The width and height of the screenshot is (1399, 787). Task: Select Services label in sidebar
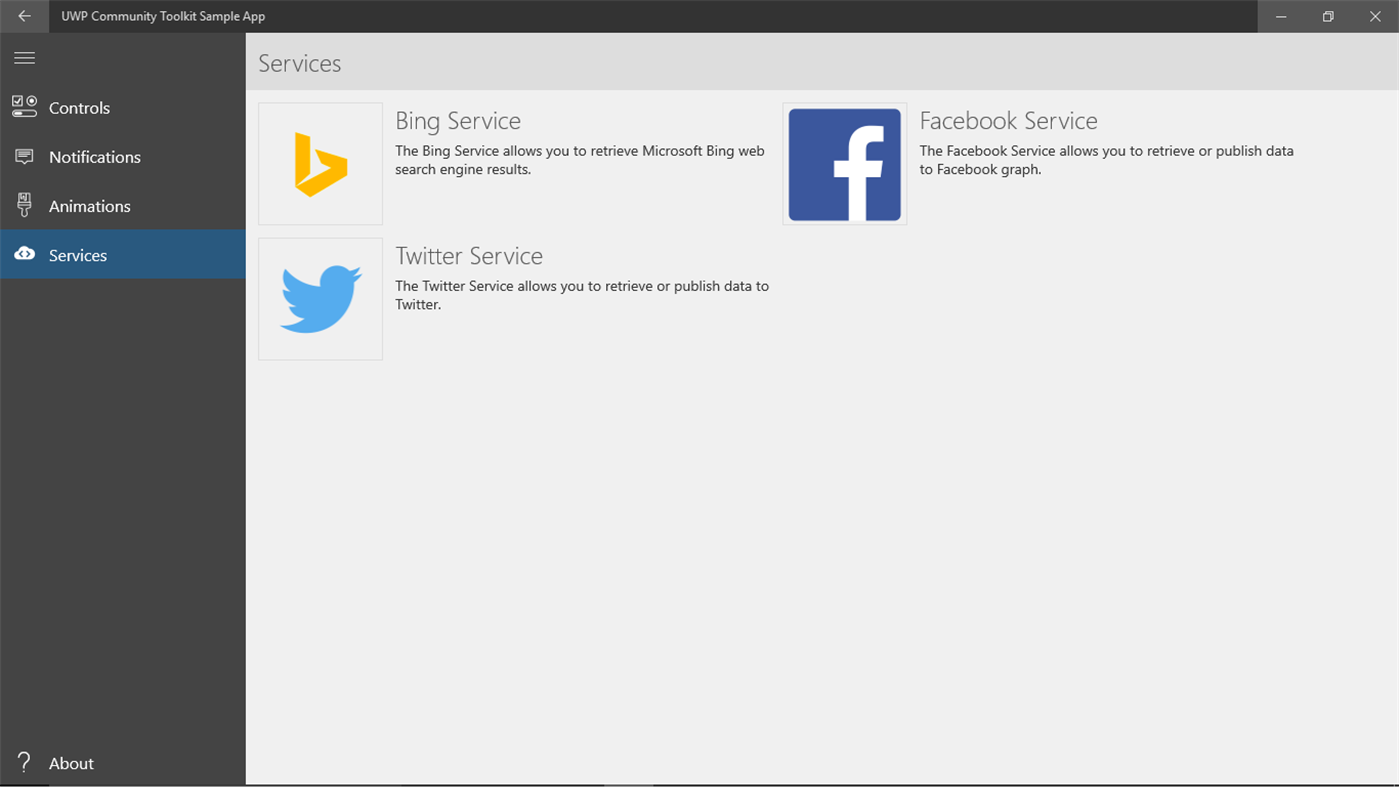pyautogui.click(x=78, y=255)
